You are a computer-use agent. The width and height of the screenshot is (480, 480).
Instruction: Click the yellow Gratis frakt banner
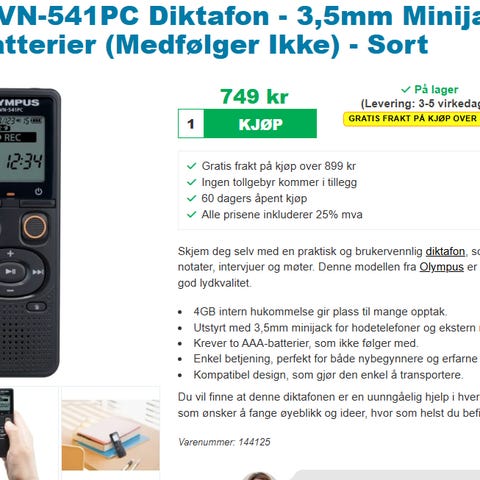click(x=412, y=119)
